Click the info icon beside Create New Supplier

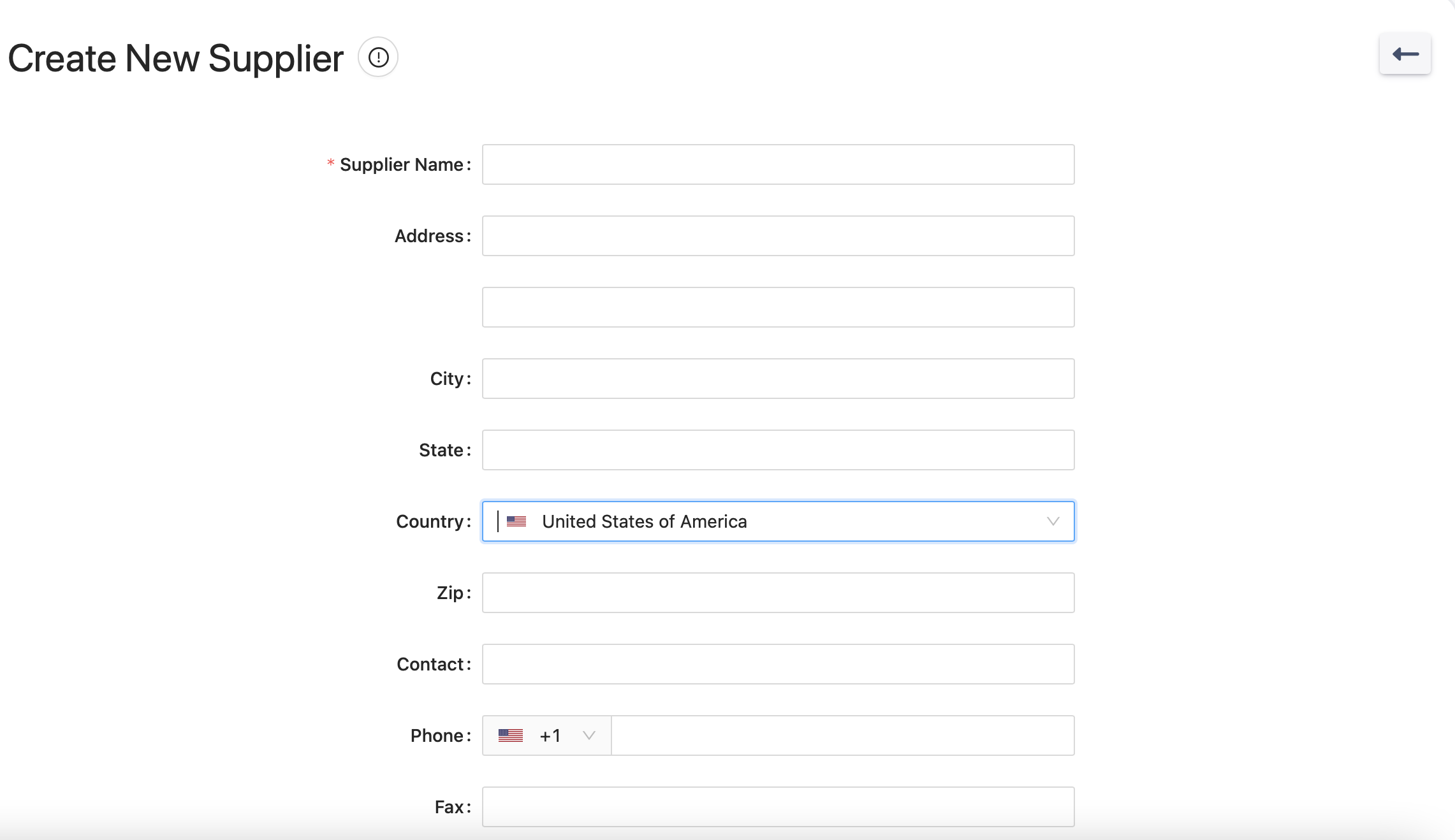click(378, 57)
